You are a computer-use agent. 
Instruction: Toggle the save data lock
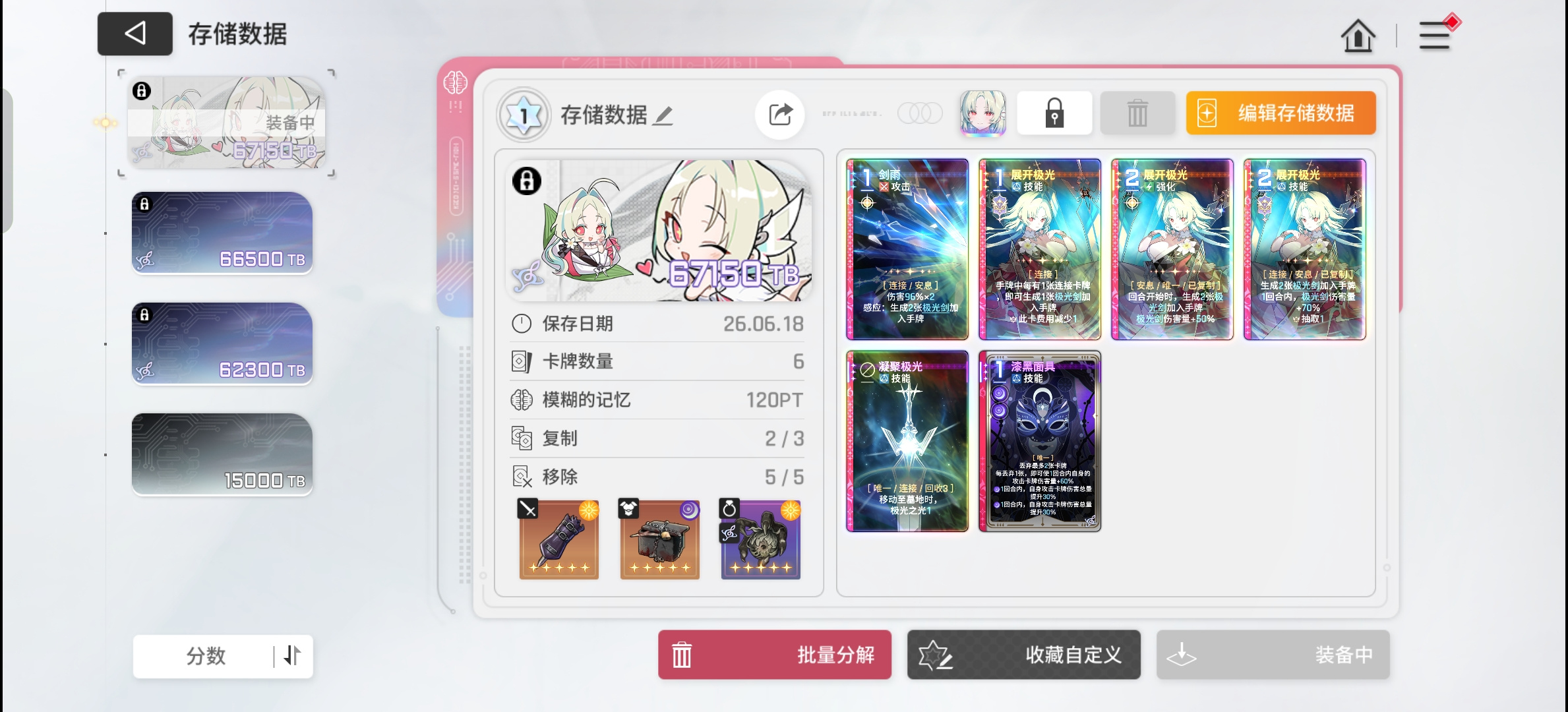coord(1054,113)
